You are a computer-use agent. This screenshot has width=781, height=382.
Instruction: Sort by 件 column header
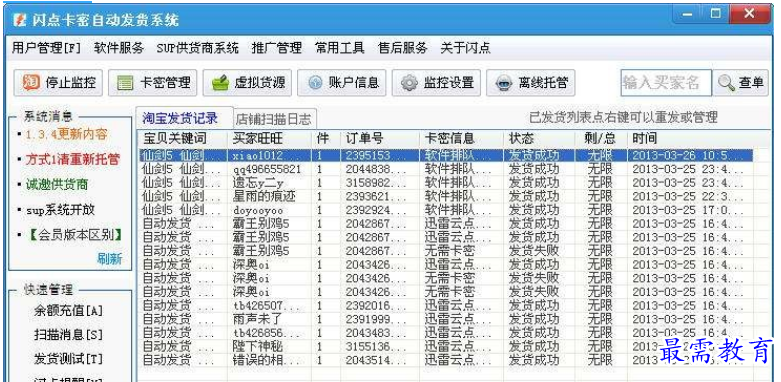(323, 138)
